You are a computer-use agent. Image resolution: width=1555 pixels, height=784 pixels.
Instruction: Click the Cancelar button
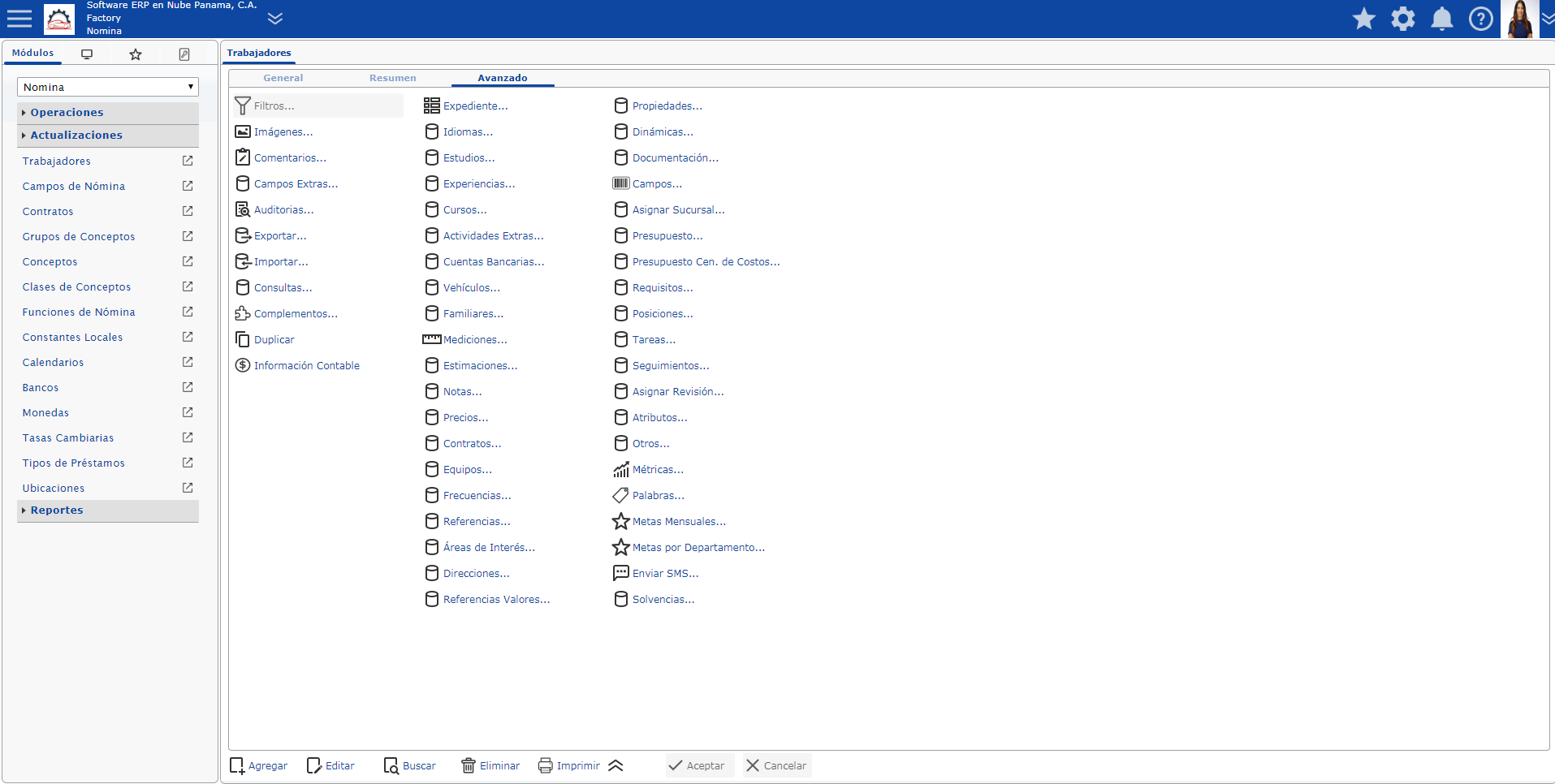[776, 765]
